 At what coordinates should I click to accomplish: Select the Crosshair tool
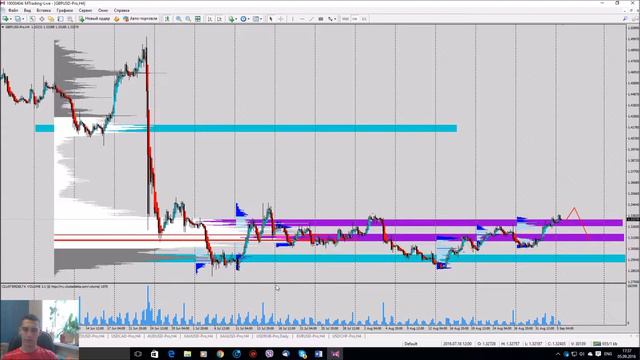[x=281, y=19]
